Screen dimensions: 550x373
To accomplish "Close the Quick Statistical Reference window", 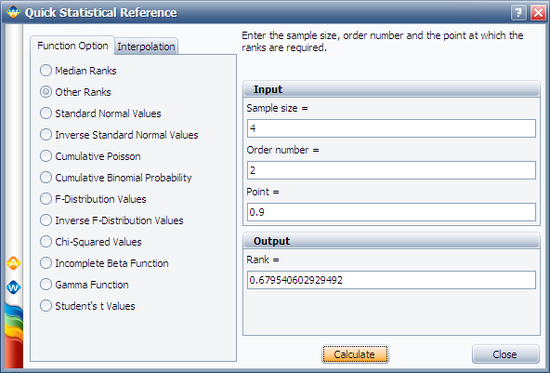I will pyautogui.click(x=538, y=13).
